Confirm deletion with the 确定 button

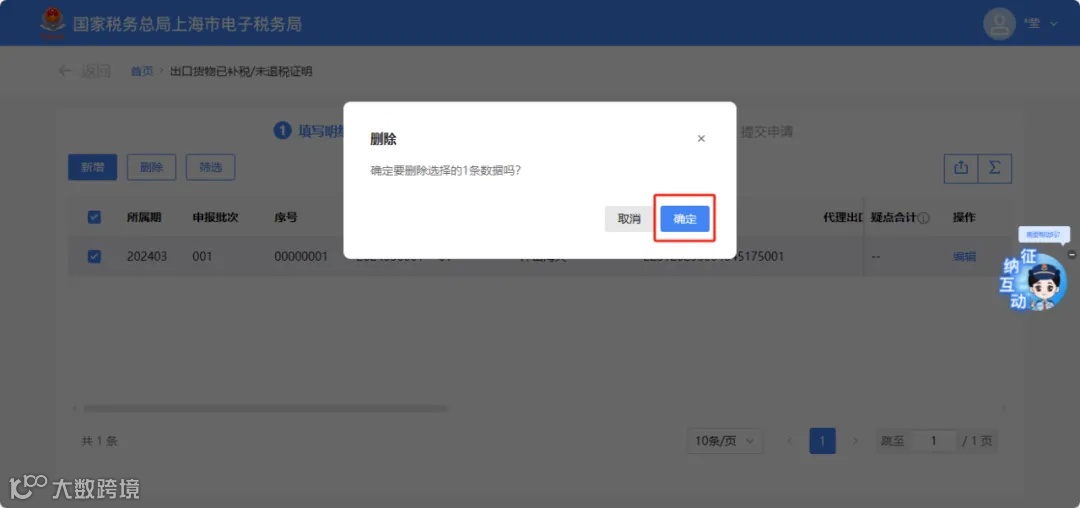pyautogui.click(x=685, y=219)
